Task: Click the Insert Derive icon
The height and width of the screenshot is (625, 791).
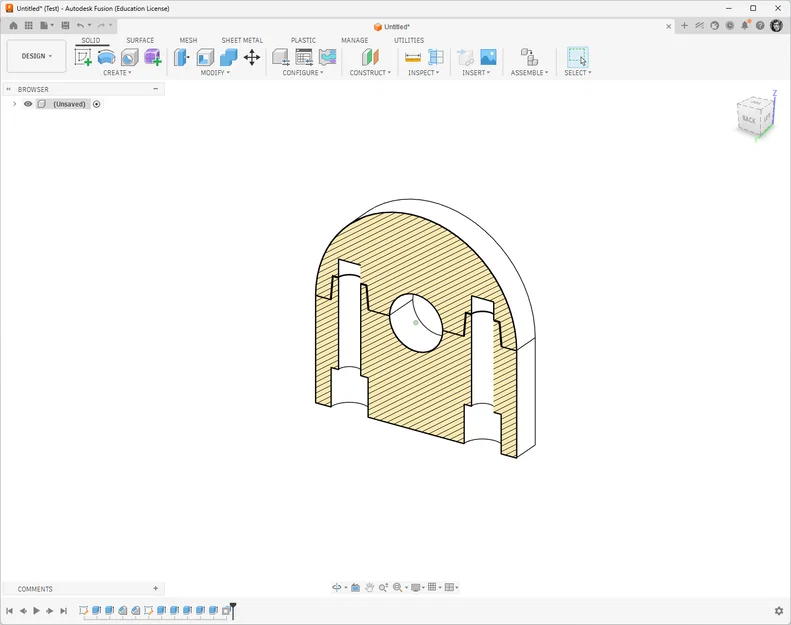Action: click(x=465, y=57)
